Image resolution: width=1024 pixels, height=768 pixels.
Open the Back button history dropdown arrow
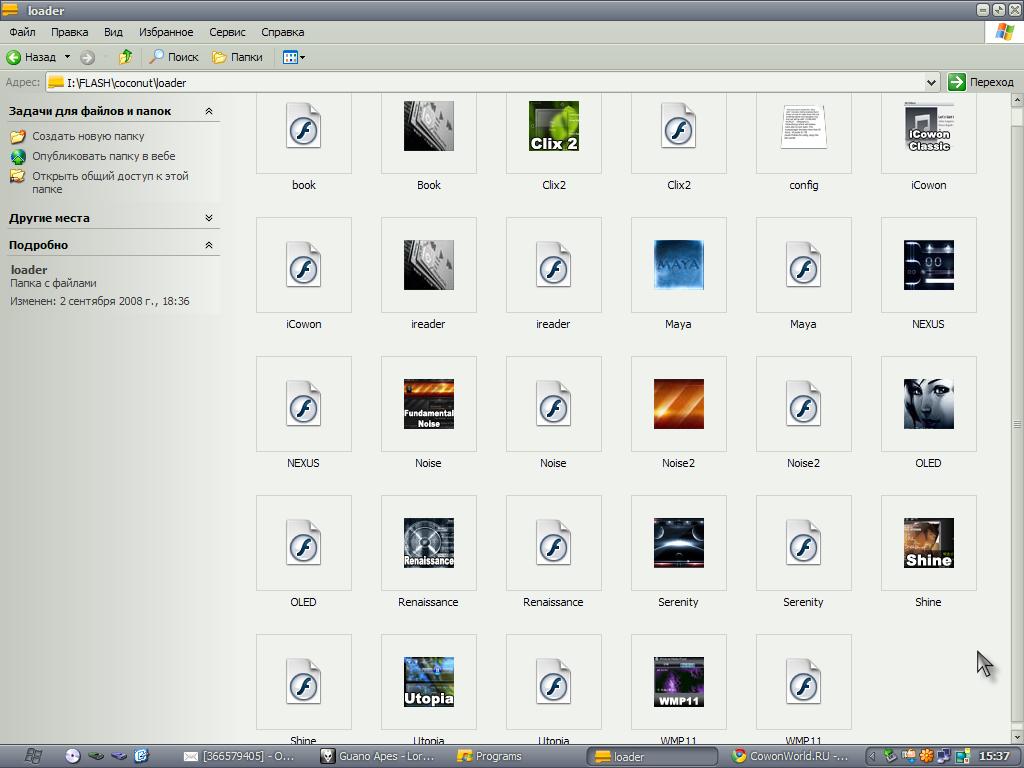[x=67, y=57]
